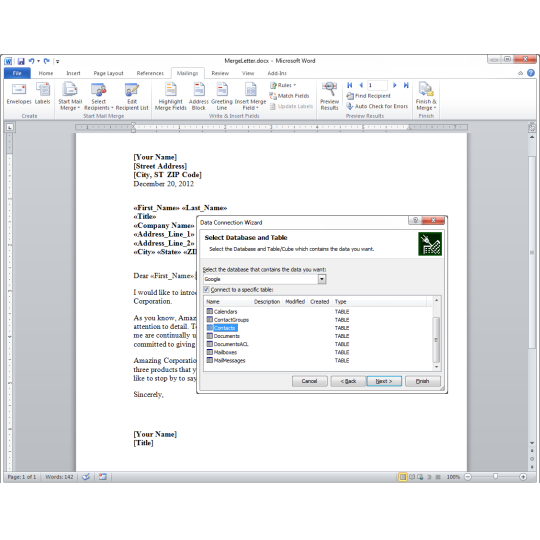Insert an Address Block
The height and width of the screenshot is (540, 540).
pyautogui.click(x=198, y=96)
